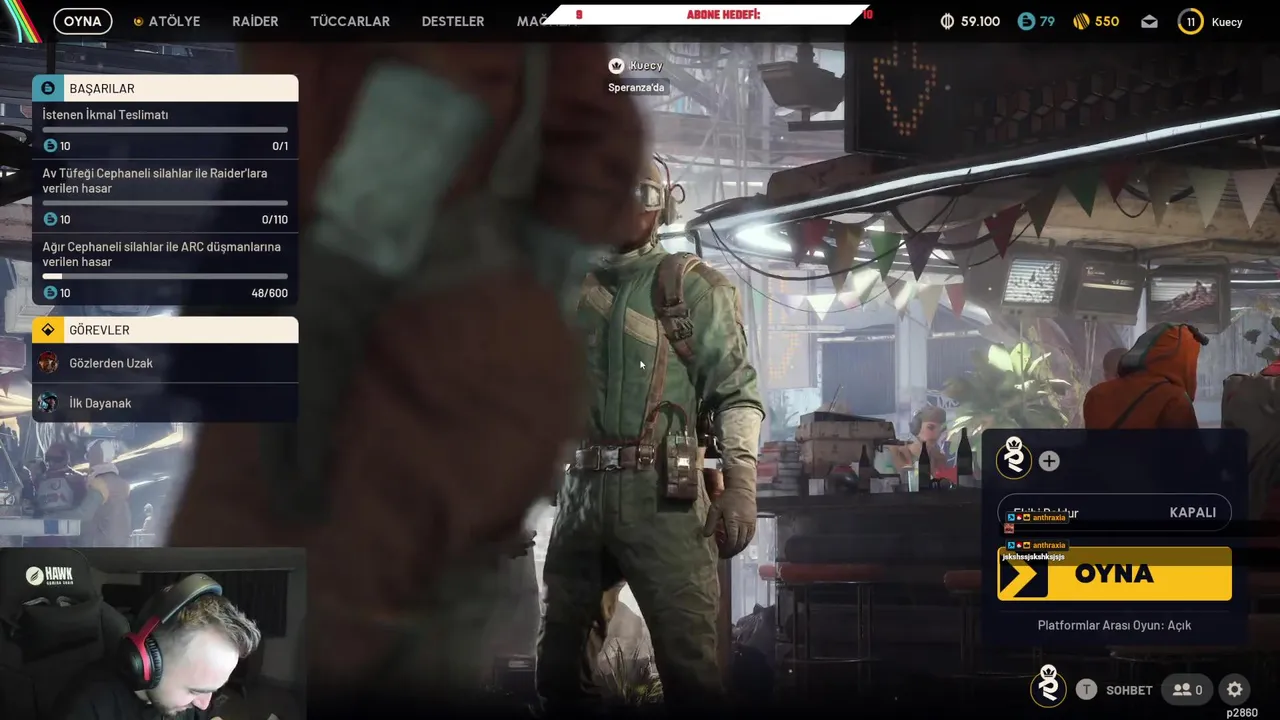Start matchmaking with the yellow OYNA button

1114,574
